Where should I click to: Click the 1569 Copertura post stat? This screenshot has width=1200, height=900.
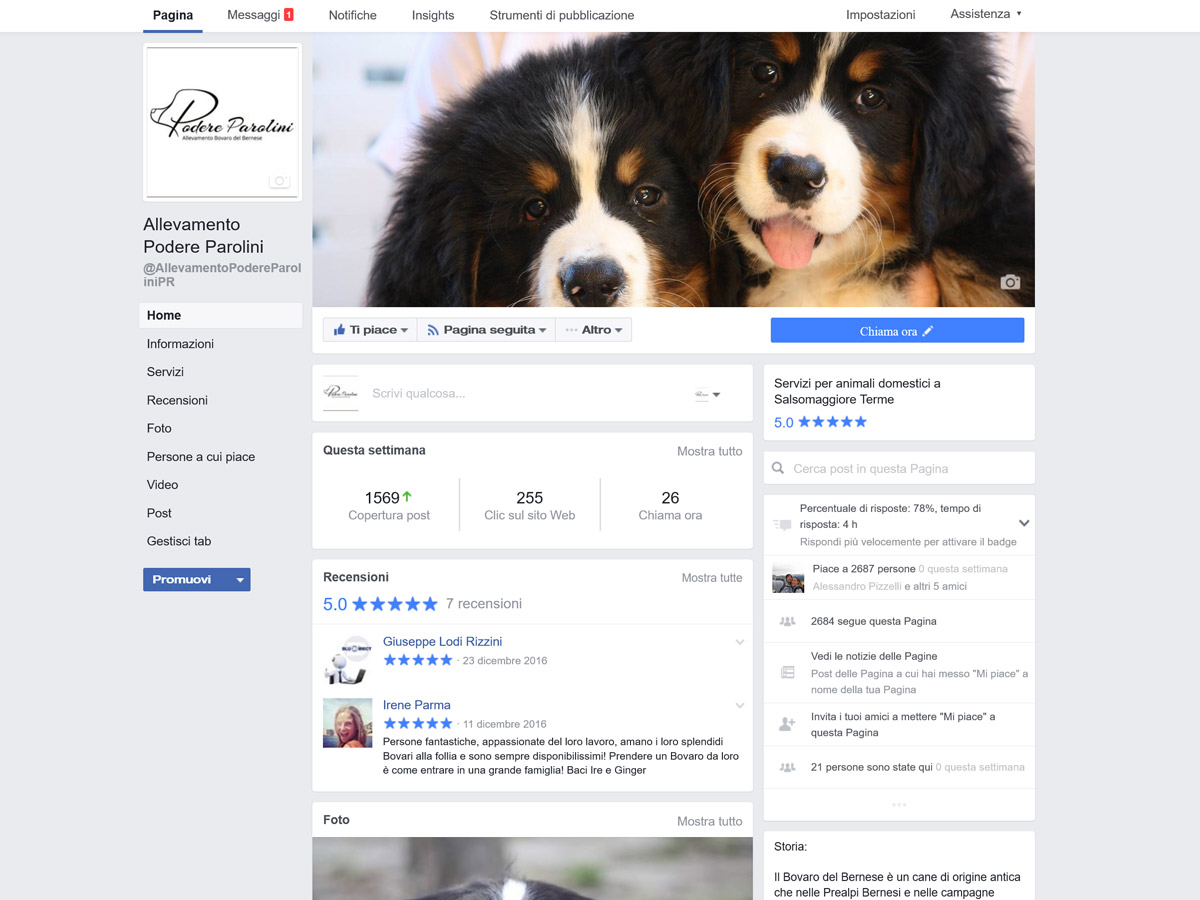(x=389, y=506)
